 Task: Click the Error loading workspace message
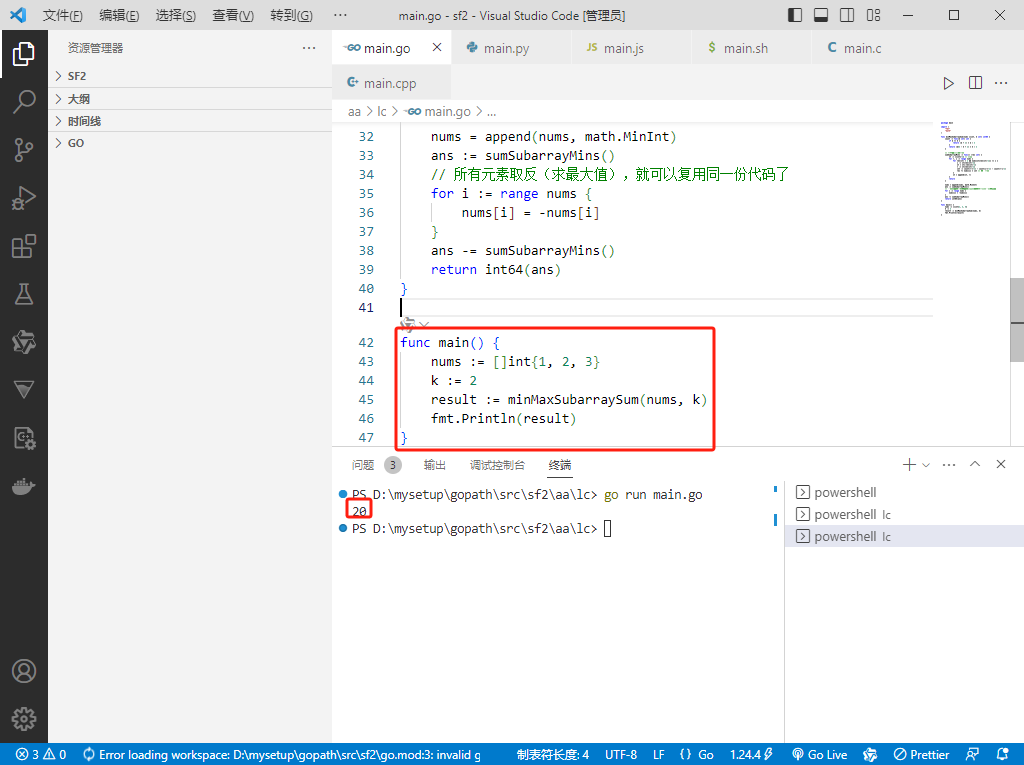click(281, 755)
